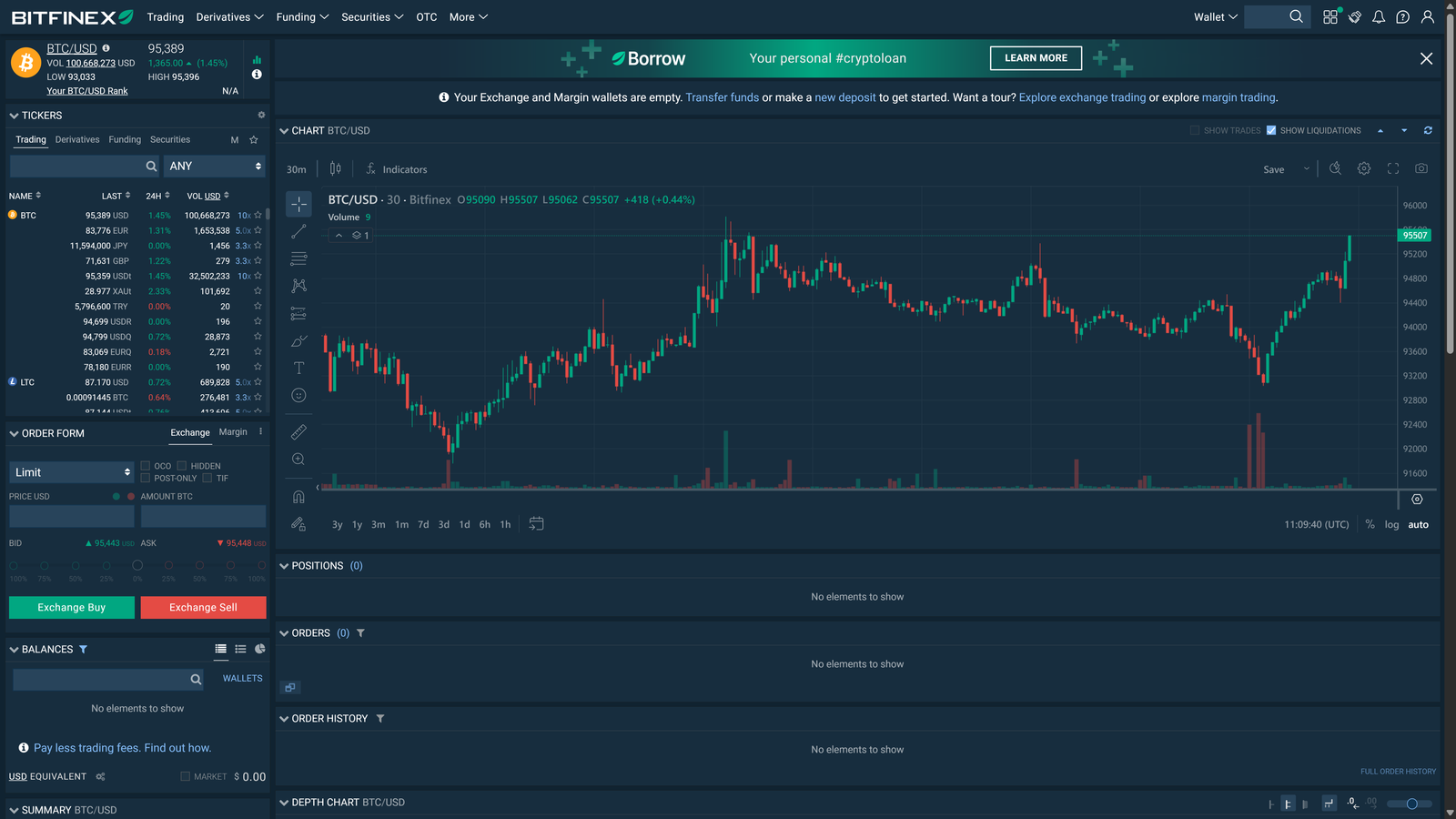
Task: Uncheck SHOW LIQUIDATIONS on the chart
Action: tap(1271, 130)
